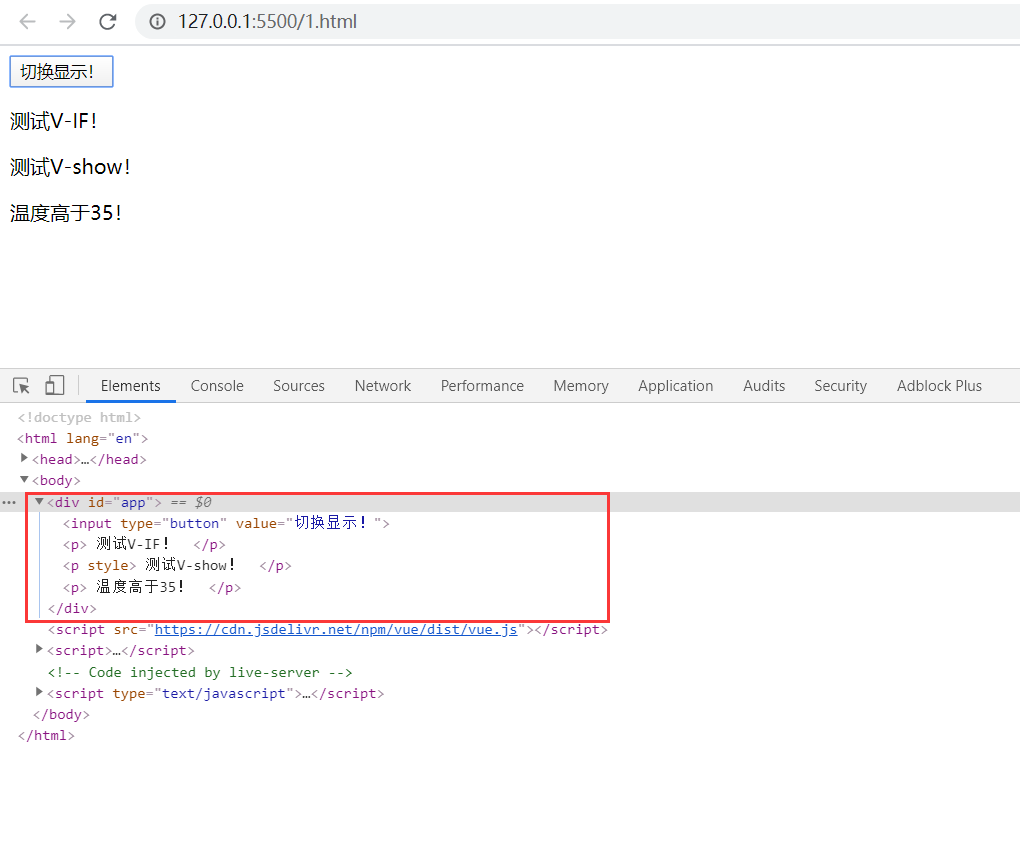The image size is (1020, 850).
Task: Open the Console tab
Action: (x=217, y=386)
